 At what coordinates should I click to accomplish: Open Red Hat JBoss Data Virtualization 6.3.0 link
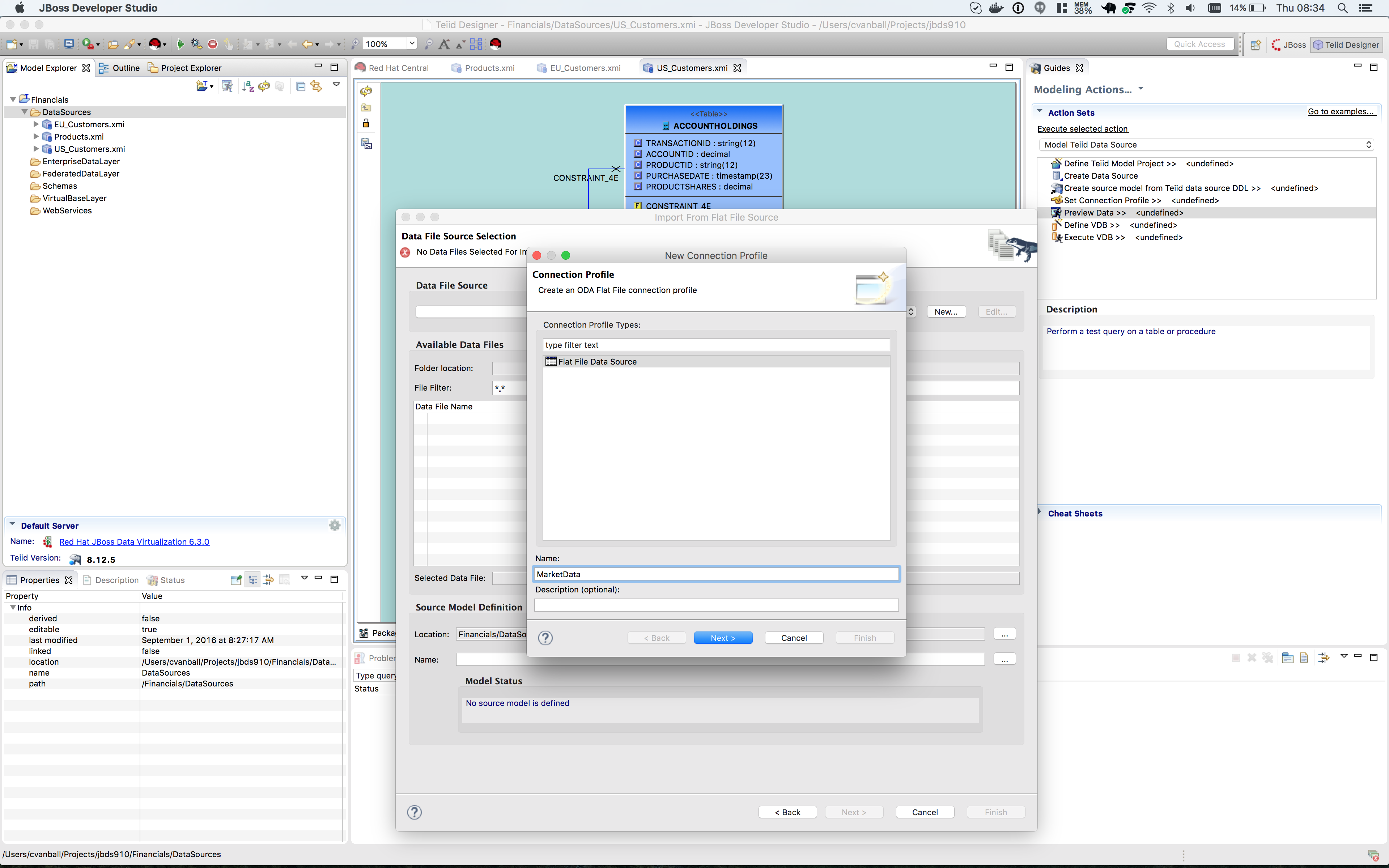134,541
